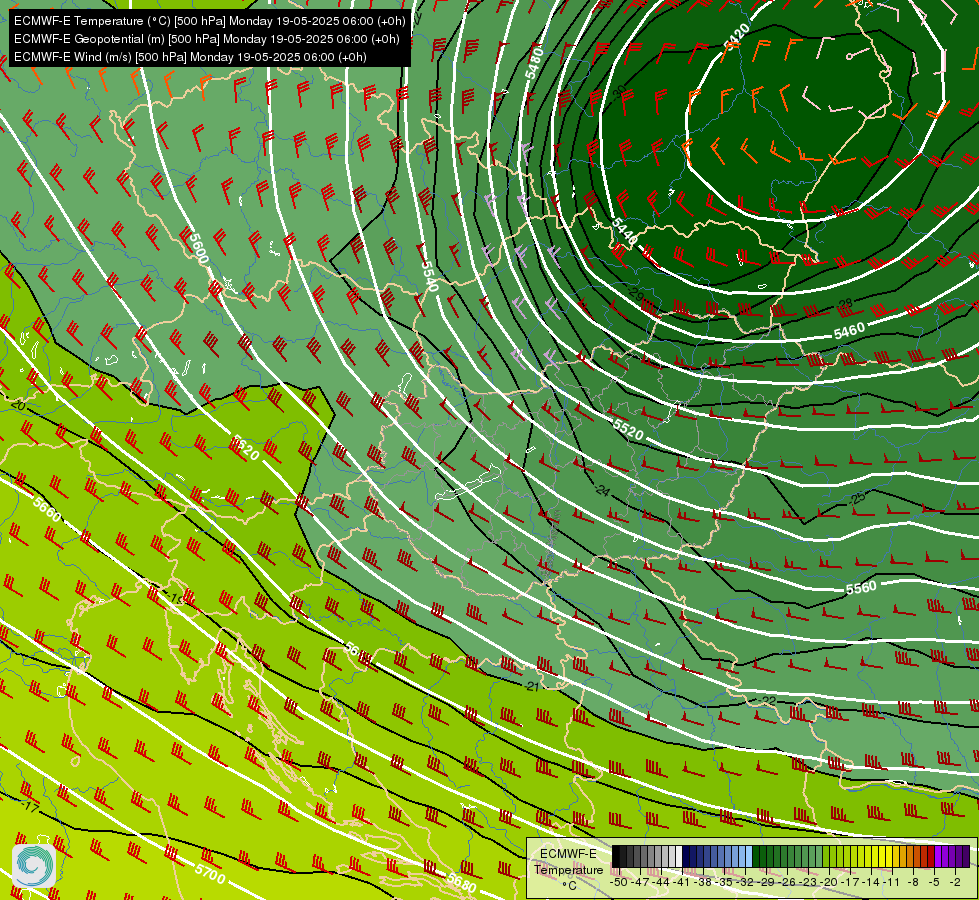
Task: Click the -30 isotherm label on the map
Action: tap(618, 94)
